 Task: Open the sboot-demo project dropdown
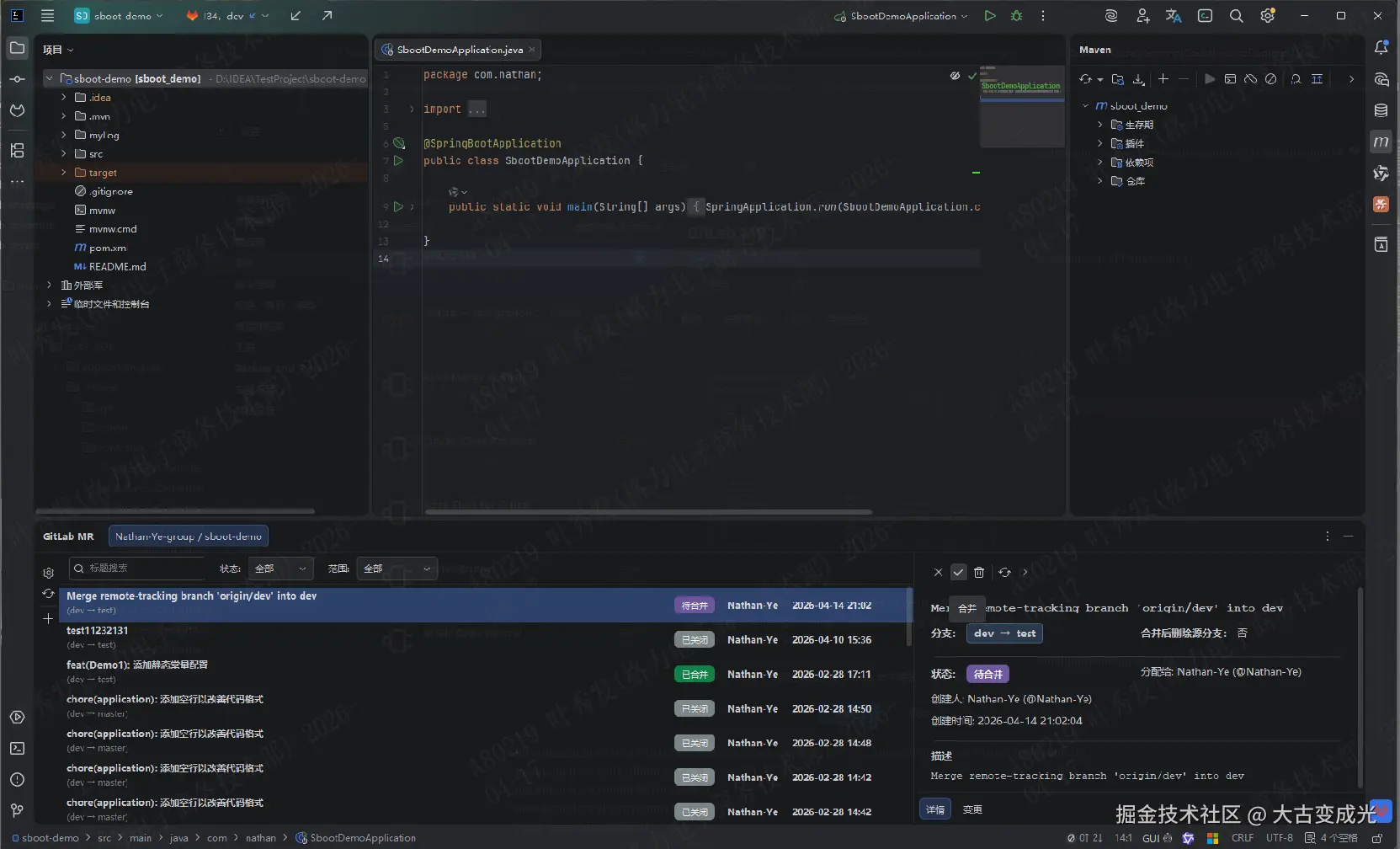pos(119,16)
